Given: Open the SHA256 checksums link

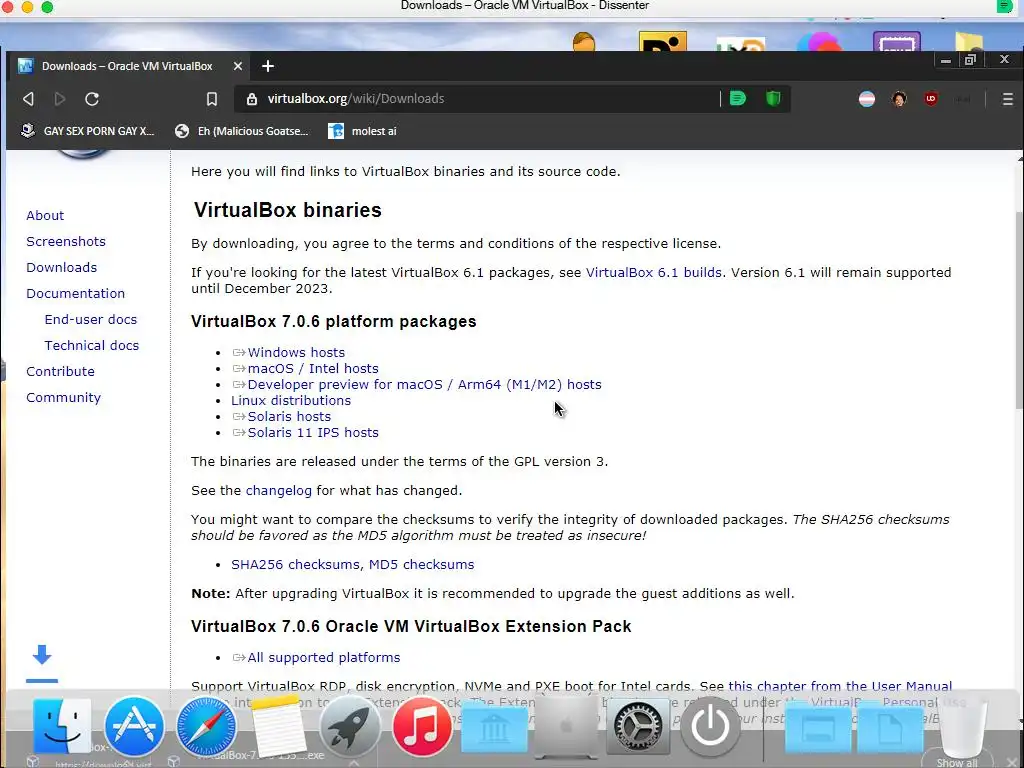Looking at the screenshot, I should point(295,564).
